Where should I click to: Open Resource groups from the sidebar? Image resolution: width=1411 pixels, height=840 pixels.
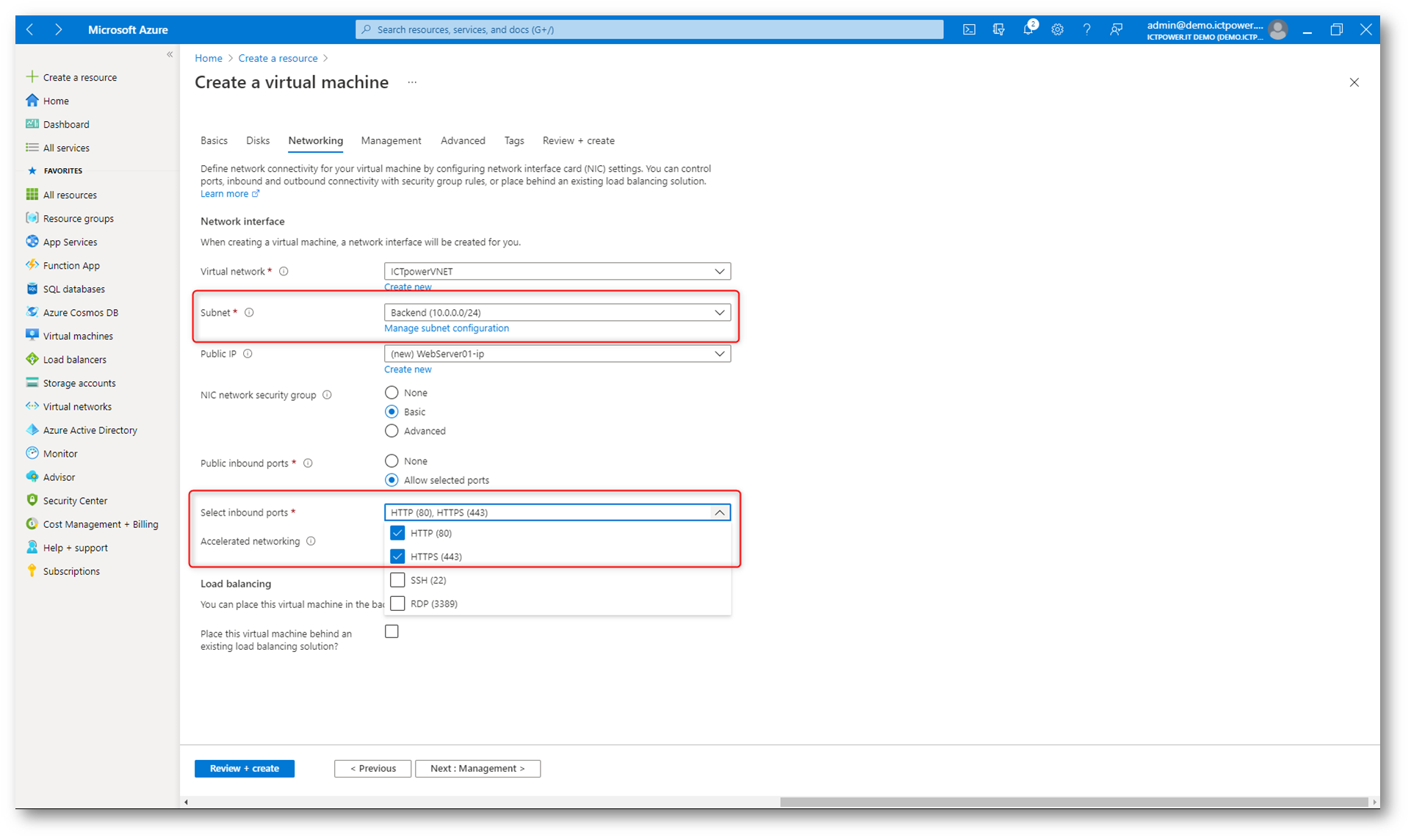click(x=78, y=218)
